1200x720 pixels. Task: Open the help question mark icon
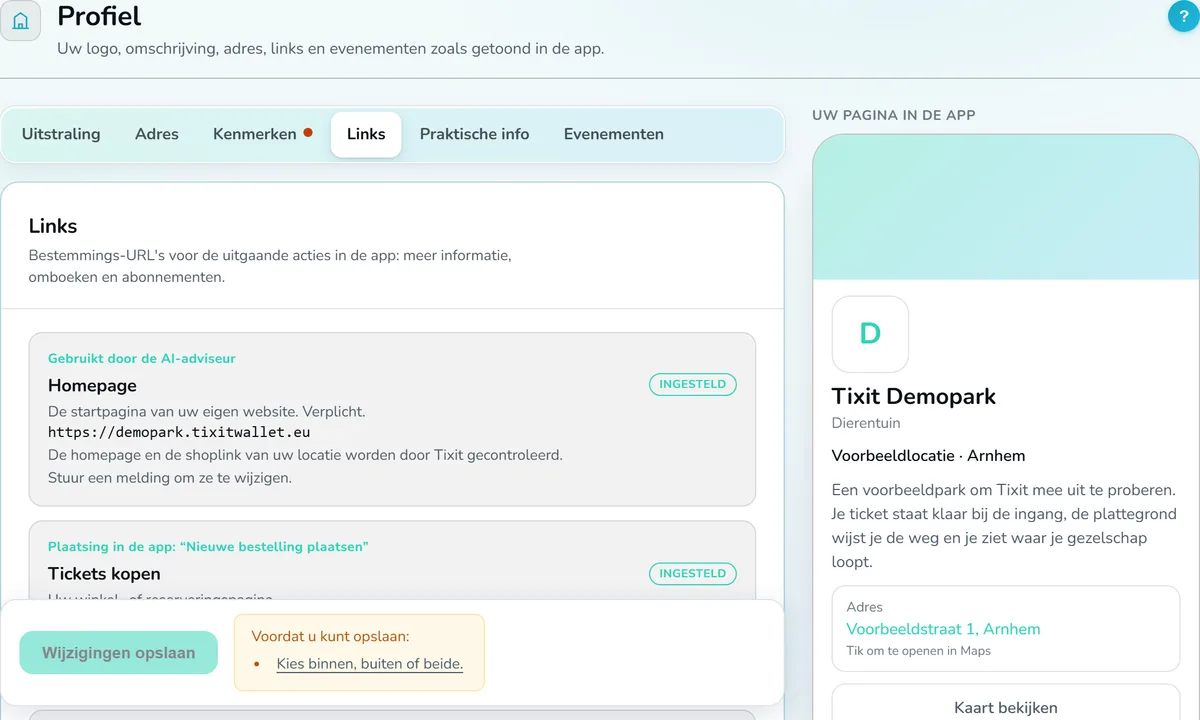(x=1183, y=17)
